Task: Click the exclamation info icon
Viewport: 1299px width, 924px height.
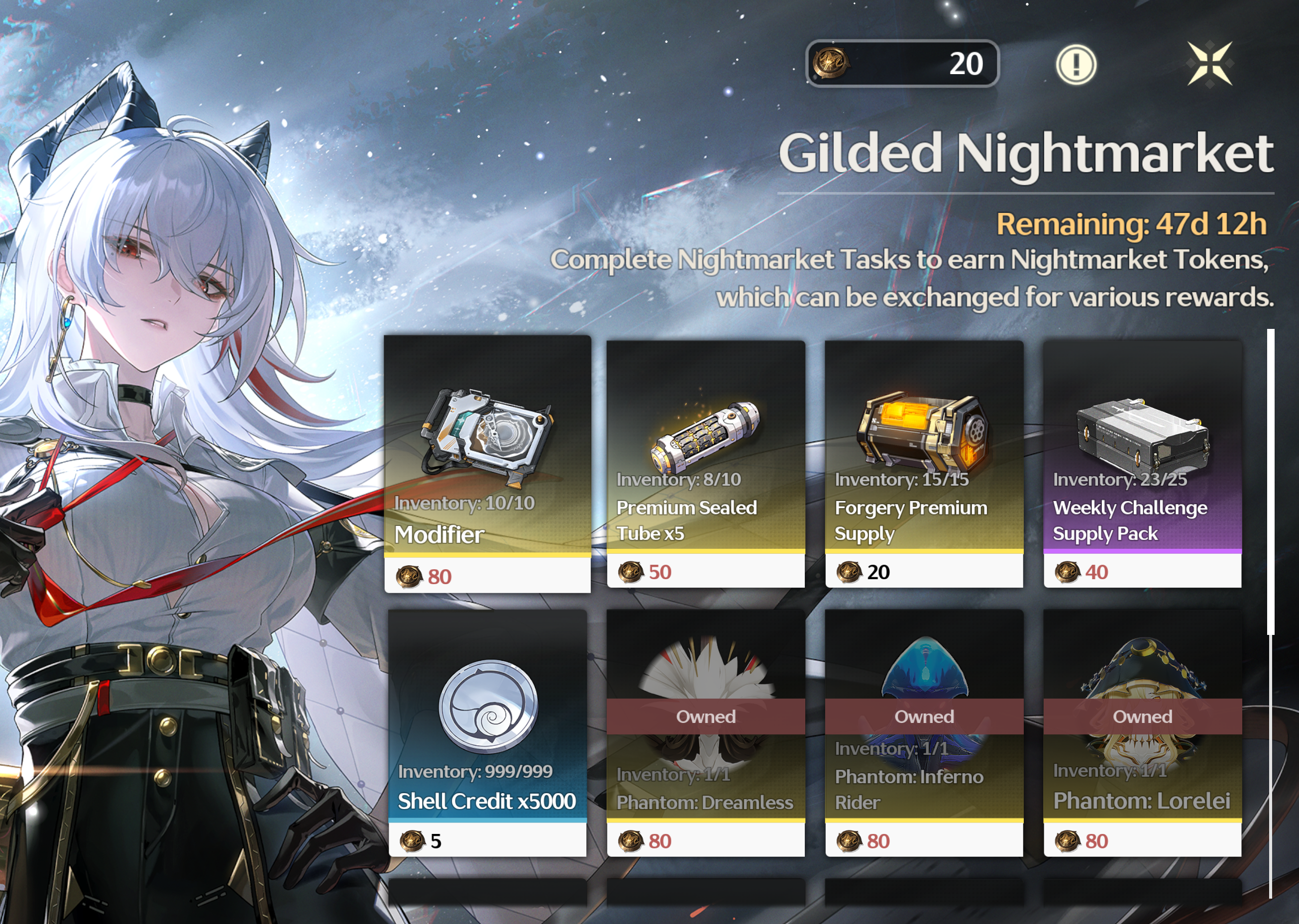Action: coord(1076,64)
